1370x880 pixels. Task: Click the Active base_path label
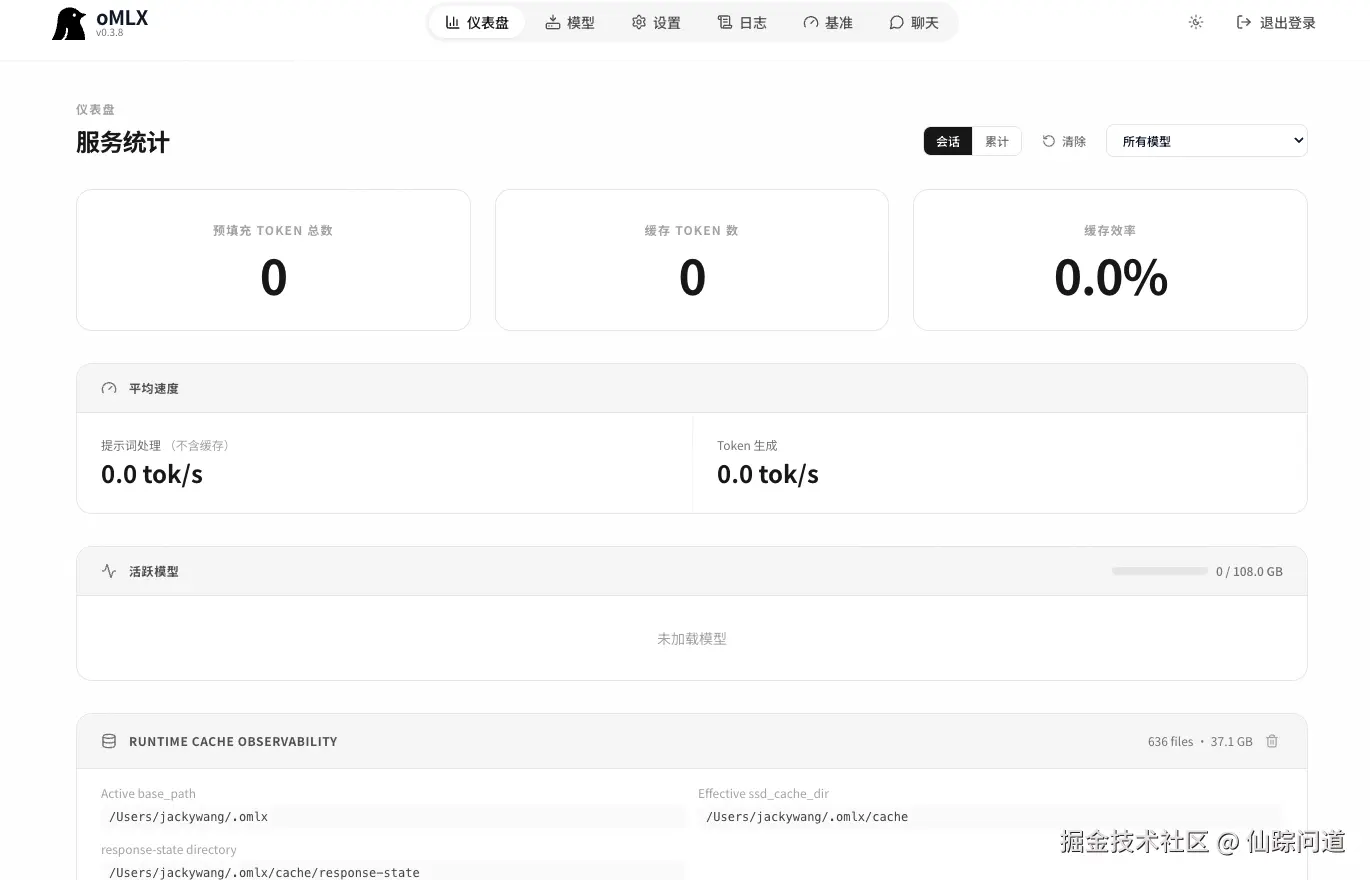tap(148, 794)
